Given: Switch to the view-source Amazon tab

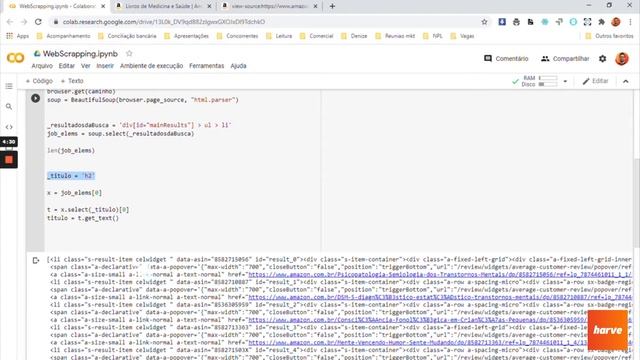Looking at the screenshot, I should [x=269, y=7].
